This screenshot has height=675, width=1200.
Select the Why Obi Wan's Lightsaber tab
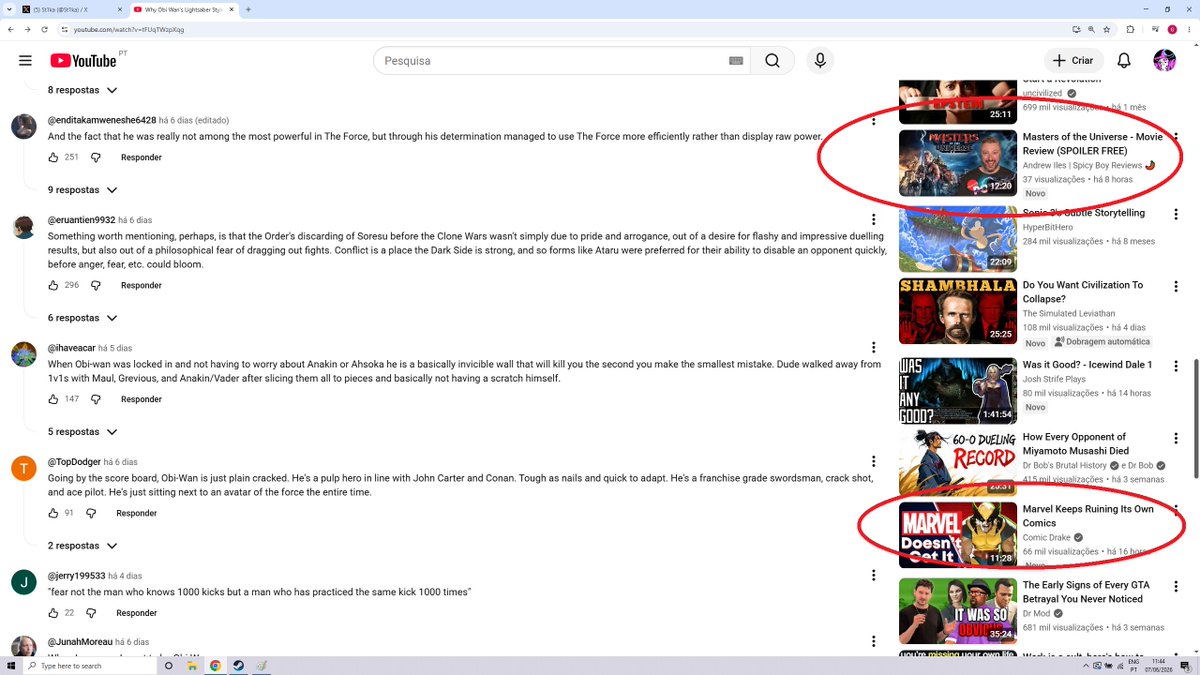pos(182,9)
